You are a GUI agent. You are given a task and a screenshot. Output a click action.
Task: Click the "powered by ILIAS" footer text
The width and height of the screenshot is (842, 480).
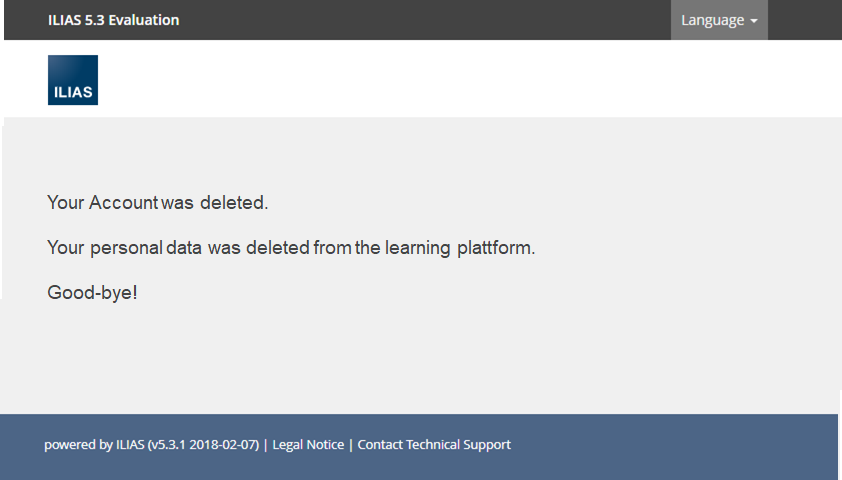[94, 445]
